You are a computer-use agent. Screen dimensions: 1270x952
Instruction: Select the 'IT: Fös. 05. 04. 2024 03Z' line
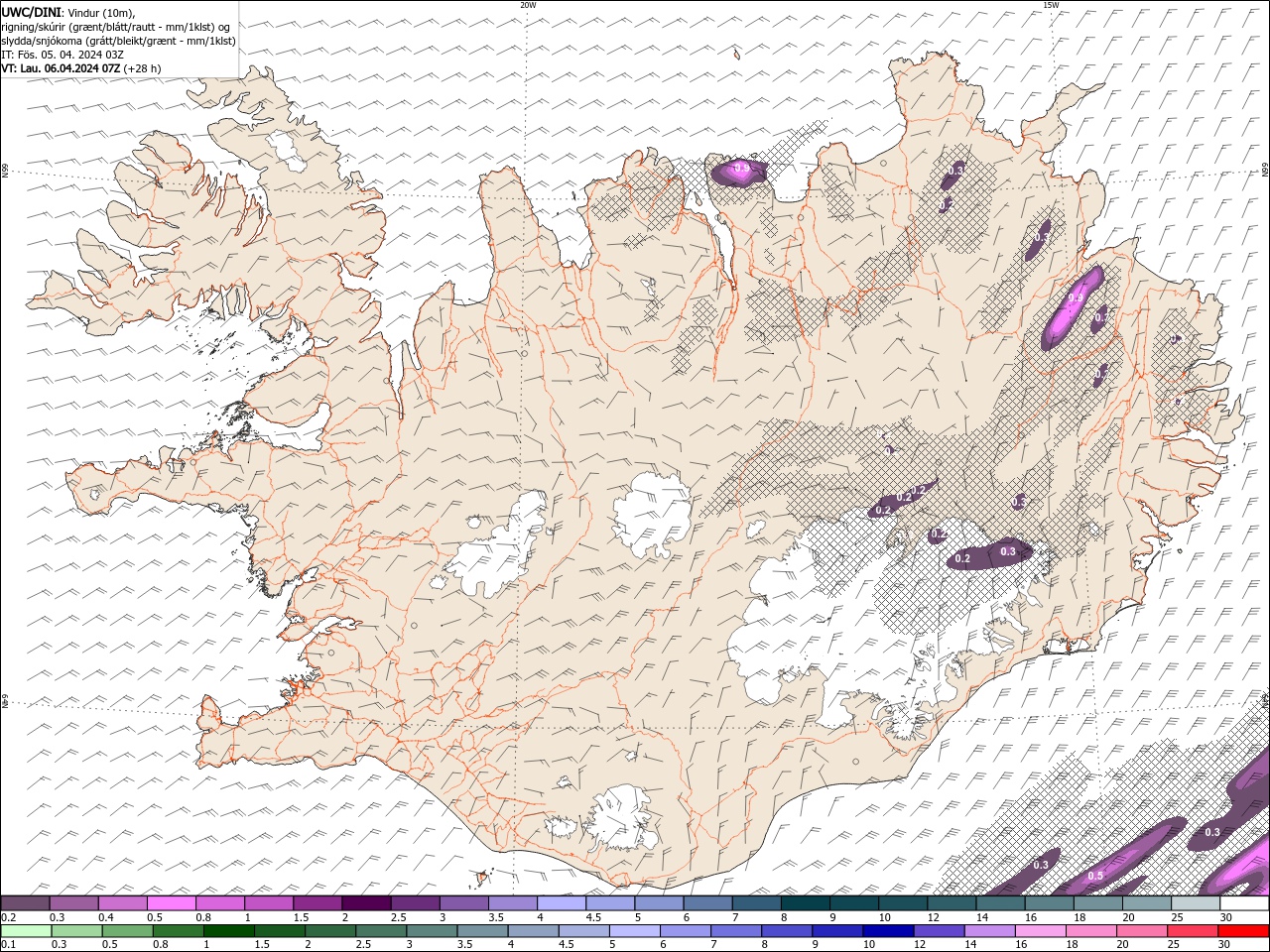point(62,54)
